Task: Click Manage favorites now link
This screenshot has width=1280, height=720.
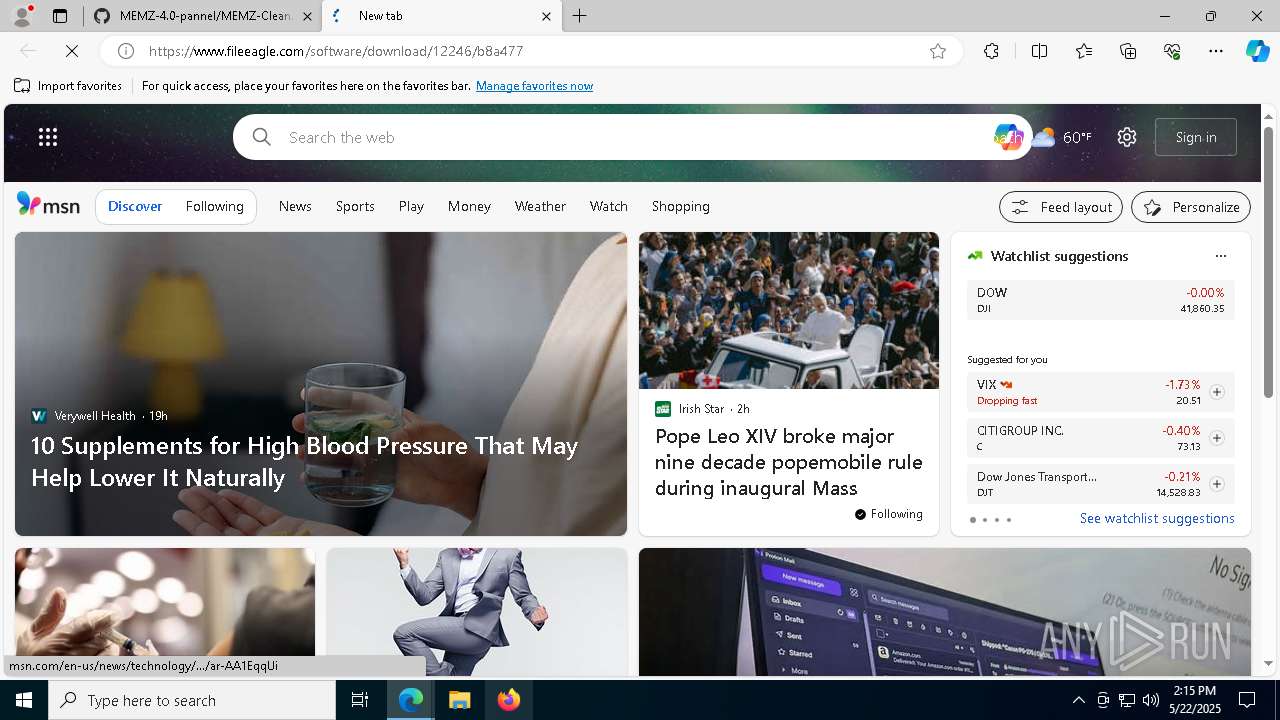Action: [534, 86]
